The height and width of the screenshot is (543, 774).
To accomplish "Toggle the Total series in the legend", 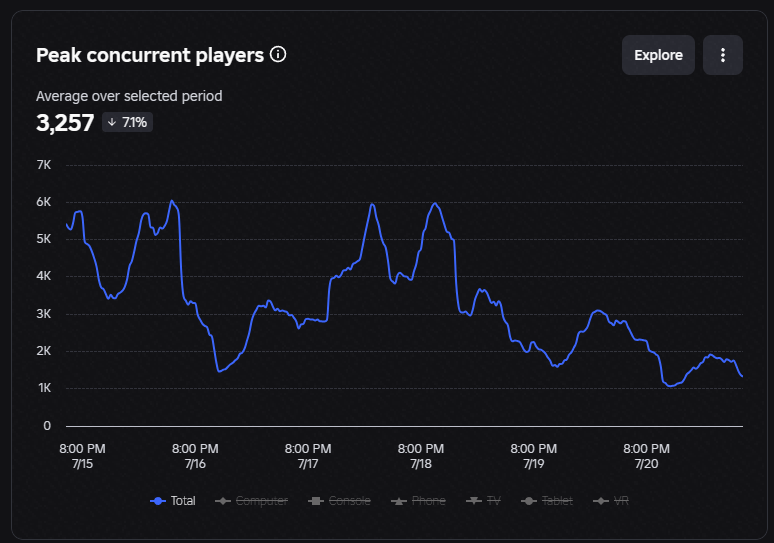I will [173, 501].
